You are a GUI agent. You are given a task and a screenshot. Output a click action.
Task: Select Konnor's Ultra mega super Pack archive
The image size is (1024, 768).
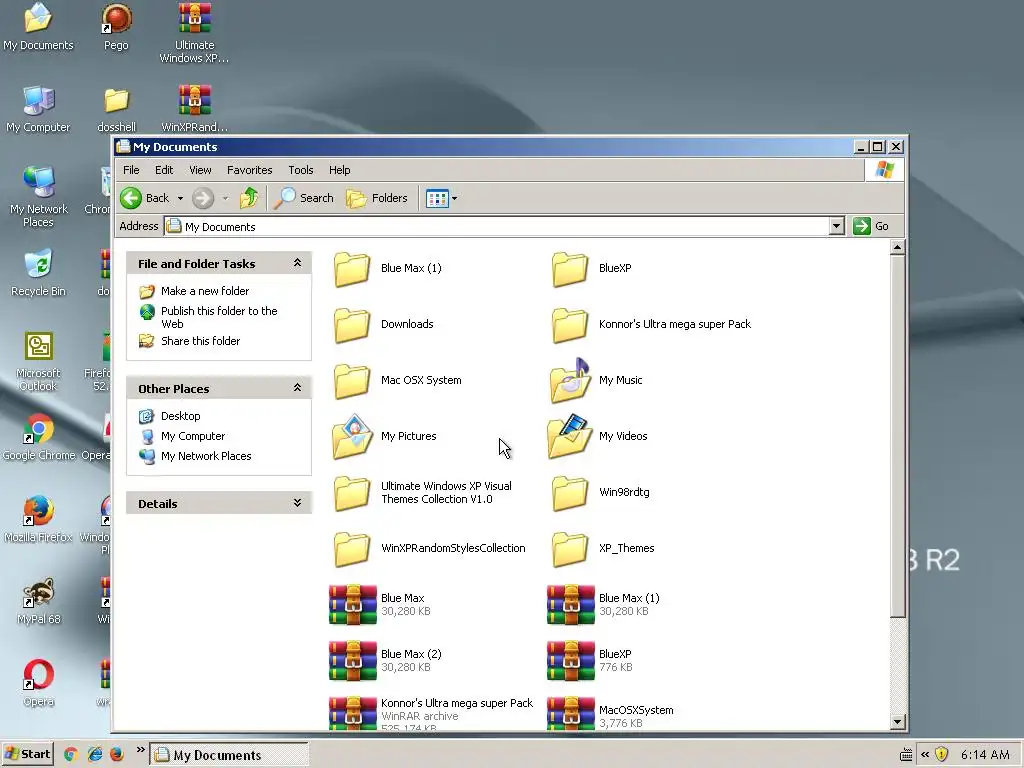(353, 713)
